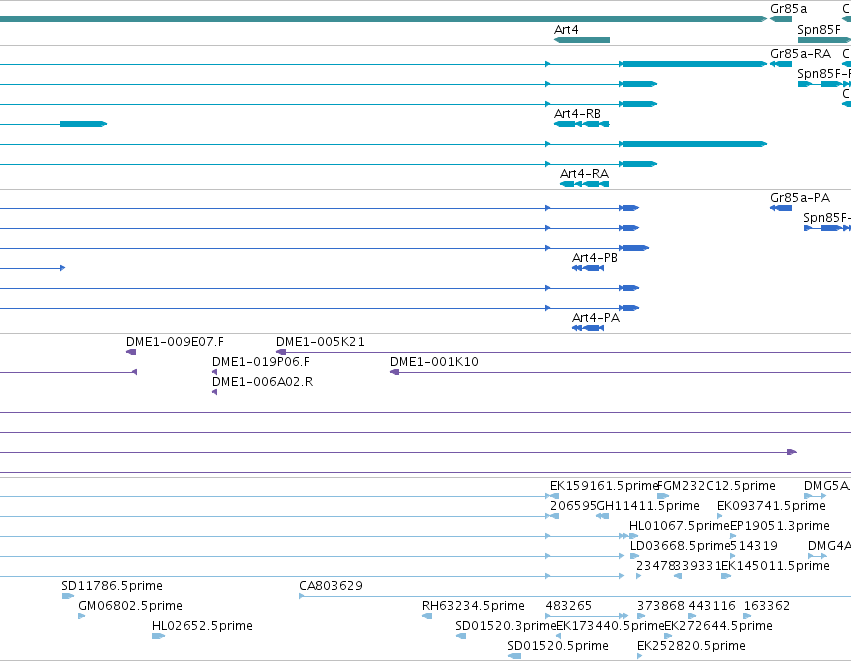Click the LD03668.5prime EST label
Screen dimensions: 851x661
click(680, 546)
